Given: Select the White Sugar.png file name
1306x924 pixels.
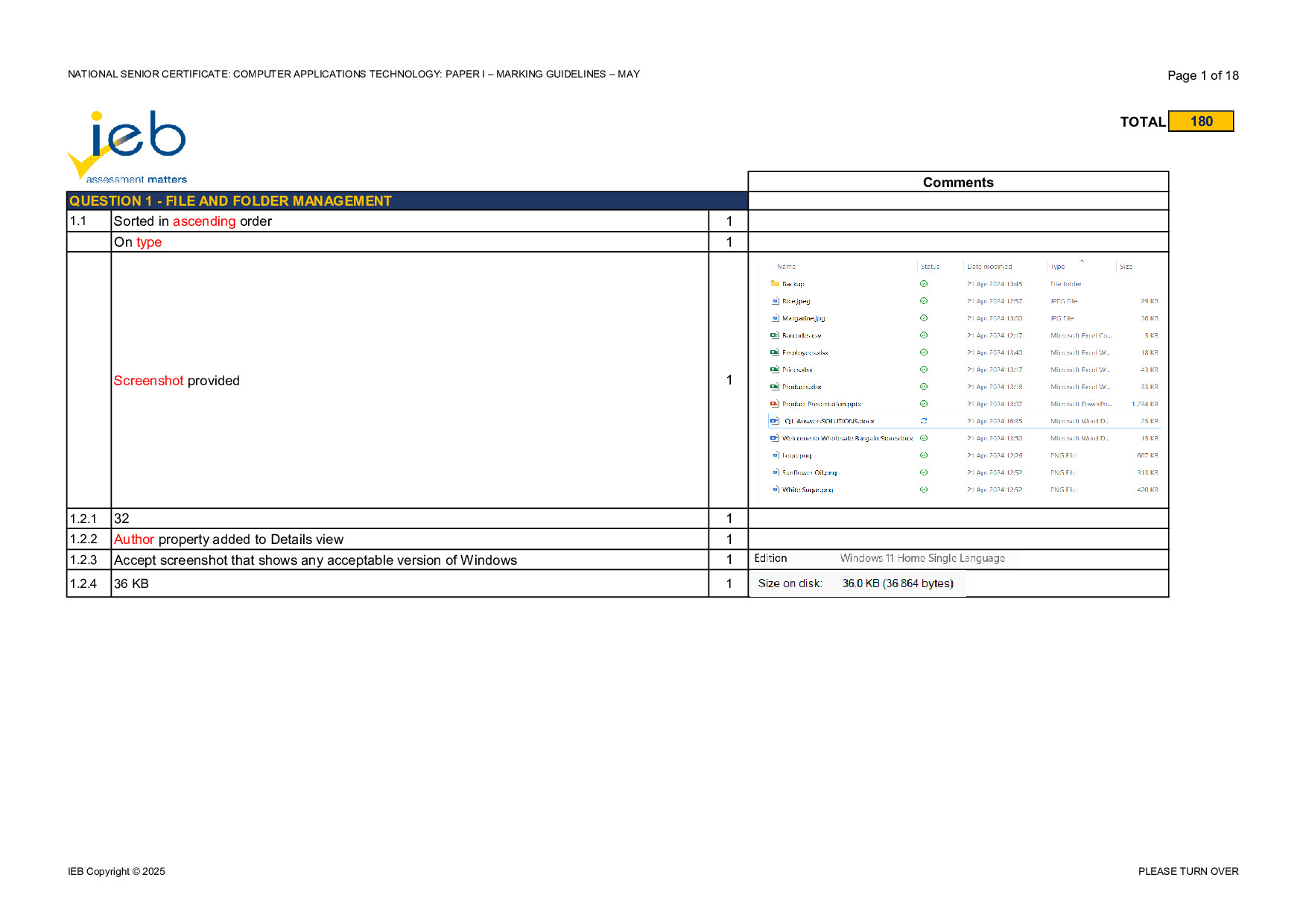Looking at the screenshot, I should [808, 490].
